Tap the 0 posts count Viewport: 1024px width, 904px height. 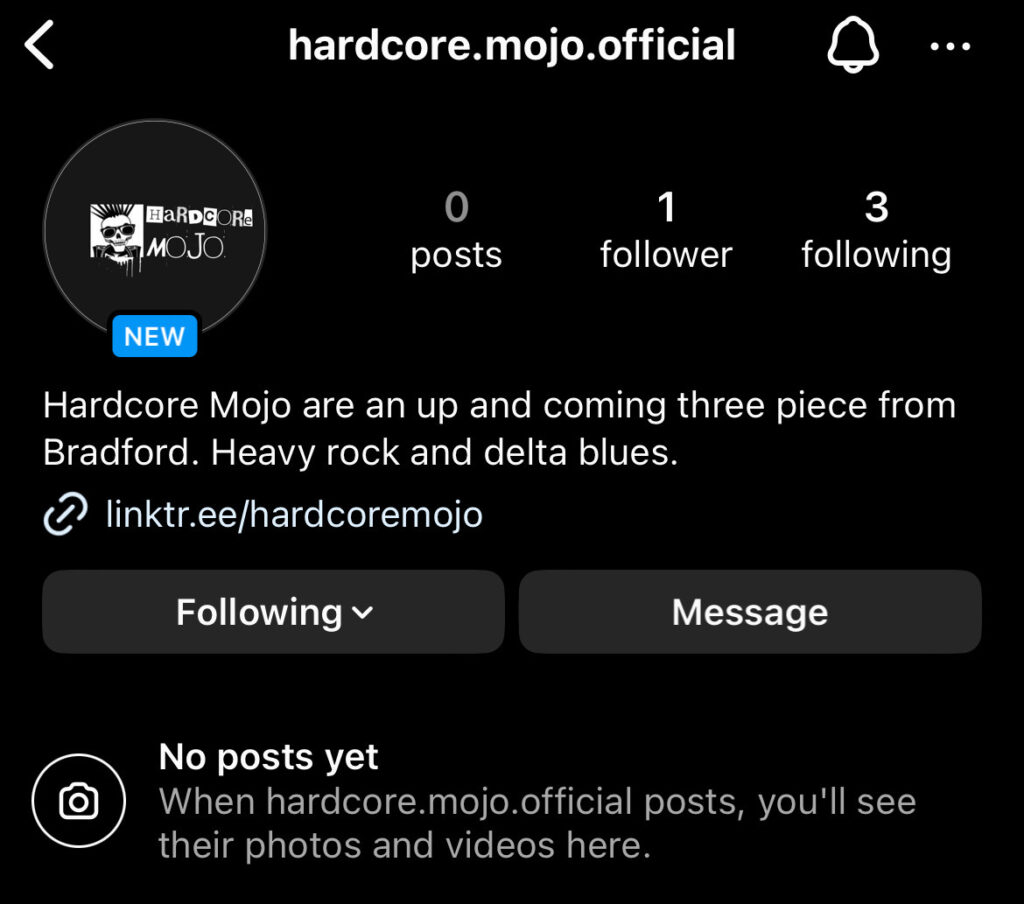456,230
